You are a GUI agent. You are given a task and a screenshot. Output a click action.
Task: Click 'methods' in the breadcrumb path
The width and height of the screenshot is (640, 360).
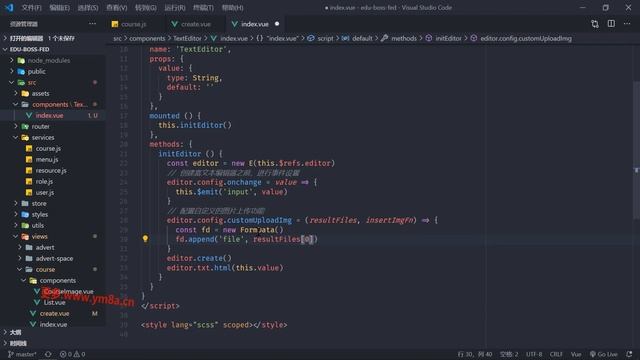point(404,38)
